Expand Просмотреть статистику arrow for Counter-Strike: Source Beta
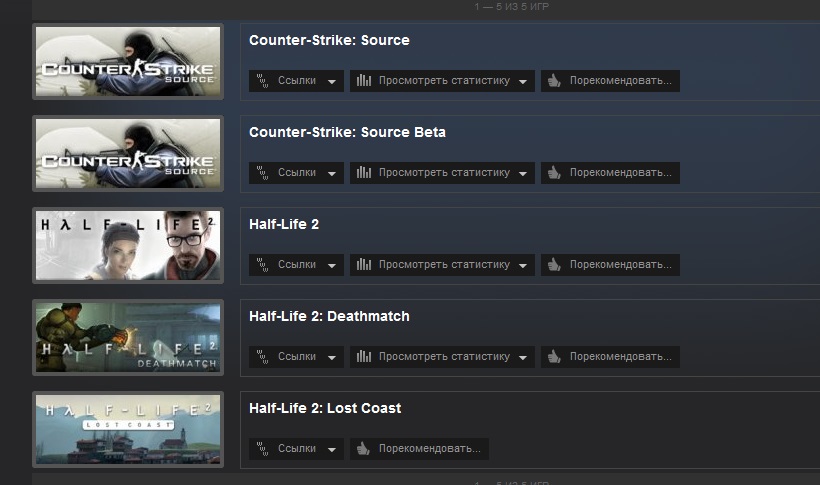This screenshot has height=485, width=820. pos(523,174)
